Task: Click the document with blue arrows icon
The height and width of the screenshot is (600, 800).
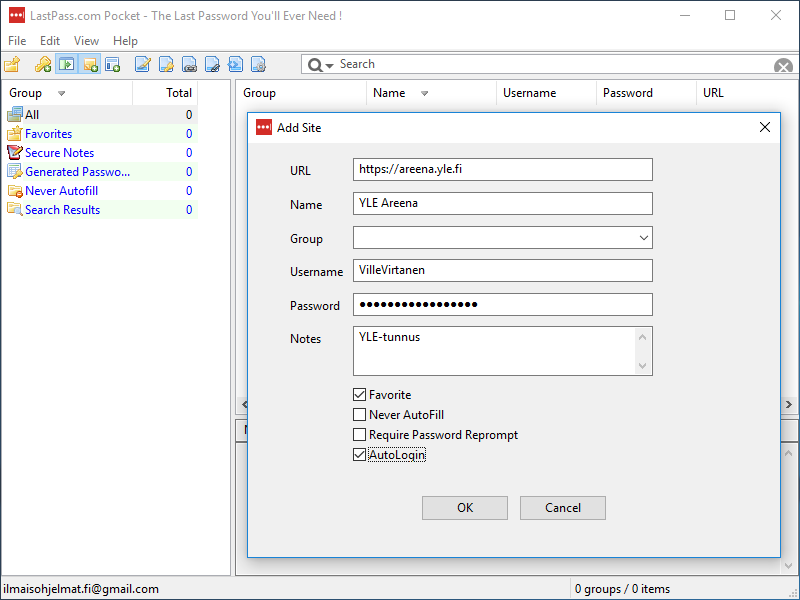Action: pyautogui.click(x=235, y=65)
